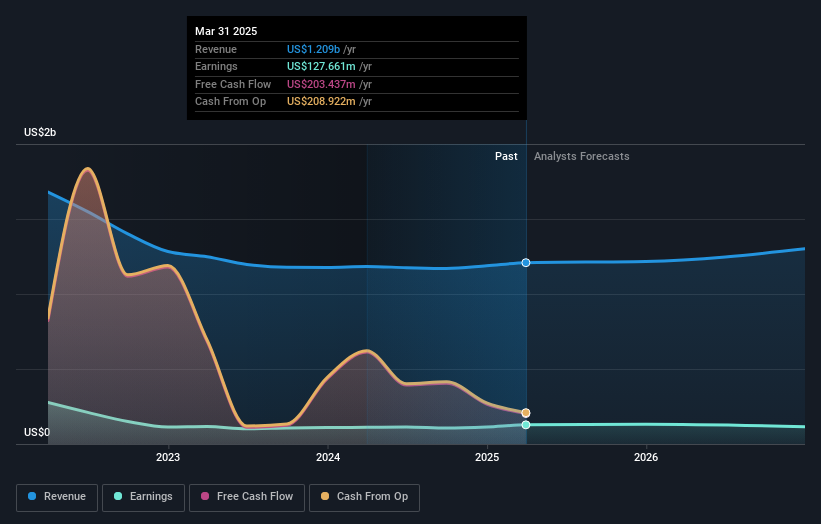Click the Free Cash Flow value US$203.437m

(321, 84)
